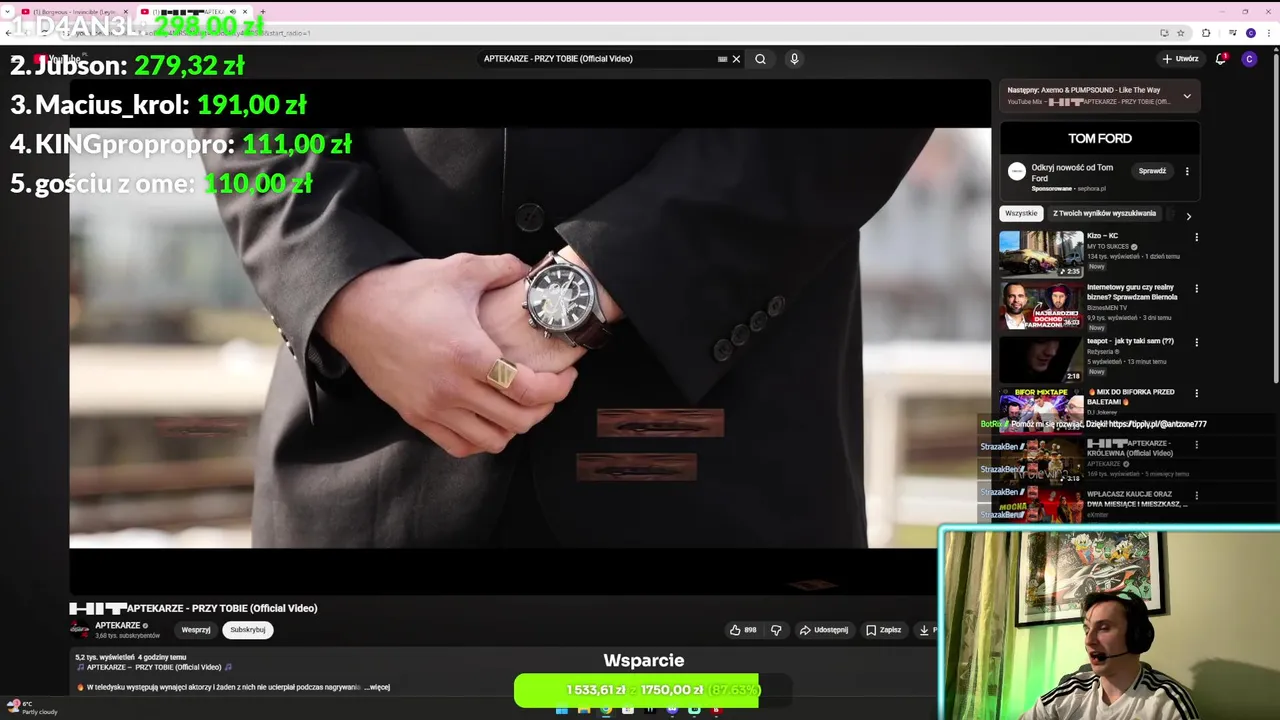
Task: Switch to the first browser tab Borgeous - Invincible
Action: click(74, 12)
